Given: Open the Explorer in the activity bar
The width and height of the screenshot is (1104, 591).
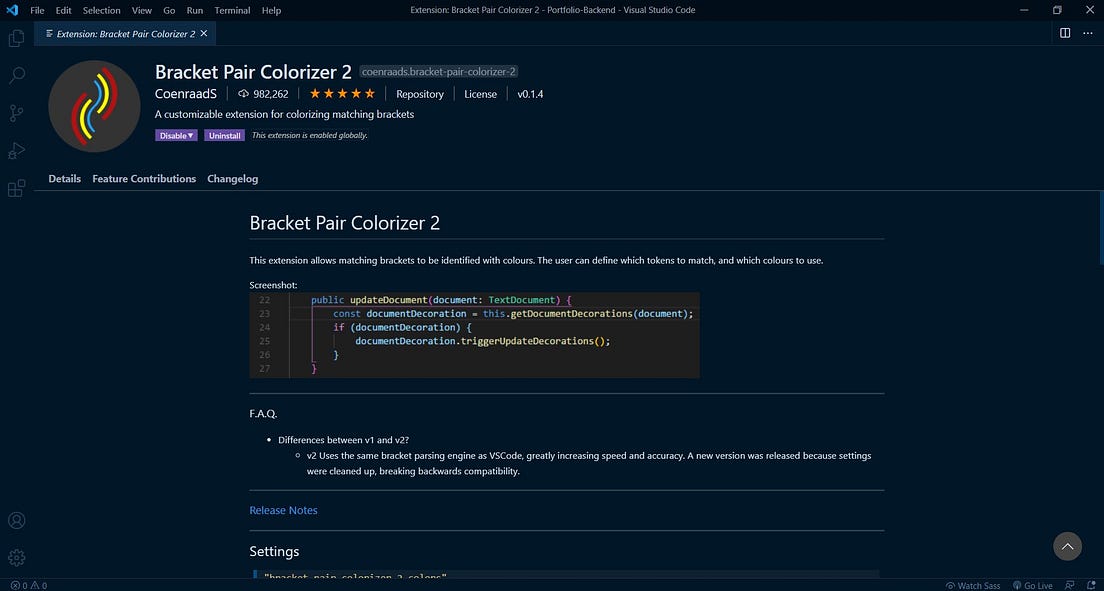Looking at the screenshot, I should pos(16,37).
